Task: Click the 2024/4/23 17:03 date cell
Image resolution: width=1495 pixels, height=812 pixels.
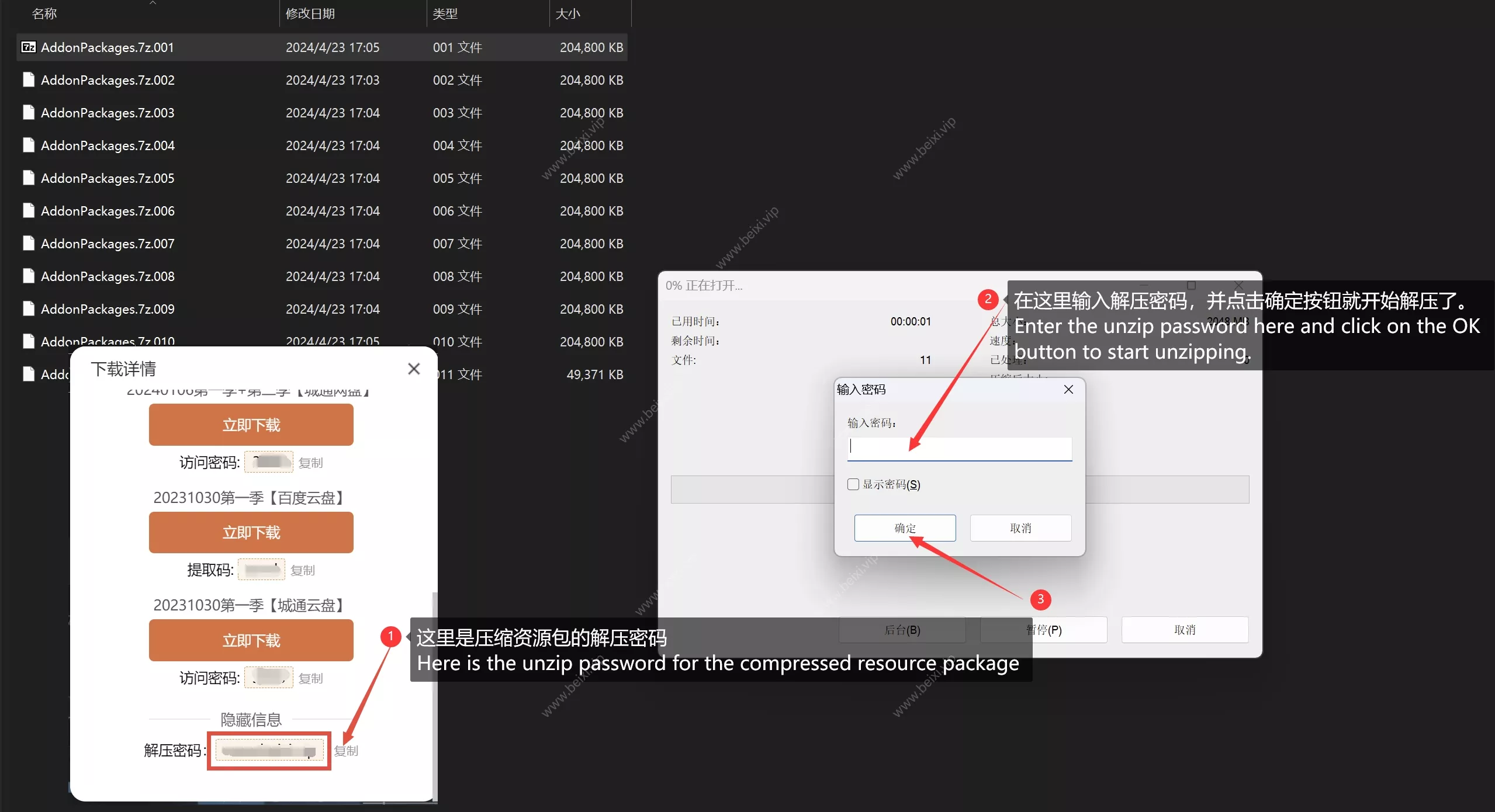Action: pyautogui.click(x=333, y=80)
